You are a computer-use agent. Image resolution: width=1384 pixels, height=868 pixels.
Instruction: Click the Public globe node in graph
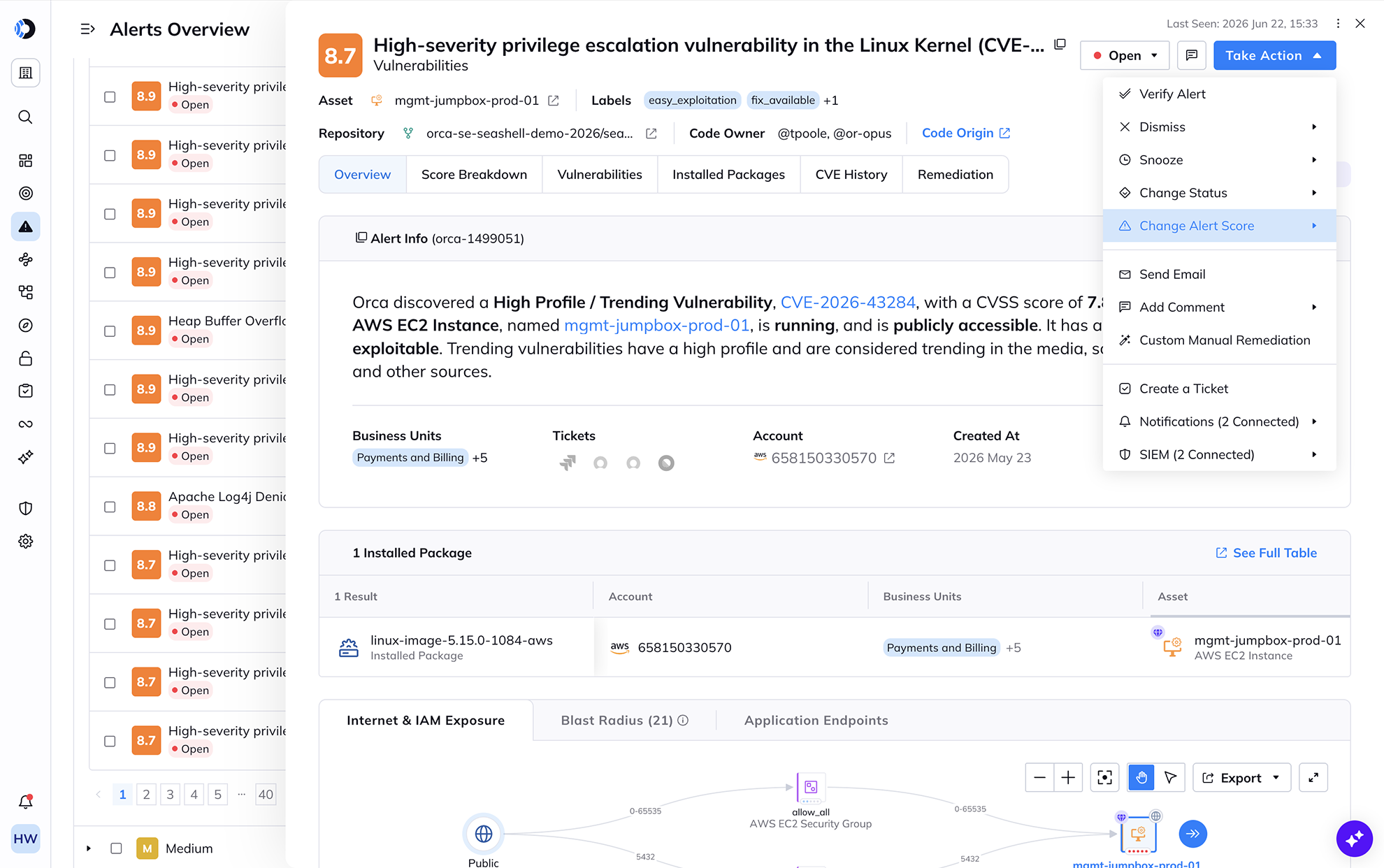click(x=484, y=834)
